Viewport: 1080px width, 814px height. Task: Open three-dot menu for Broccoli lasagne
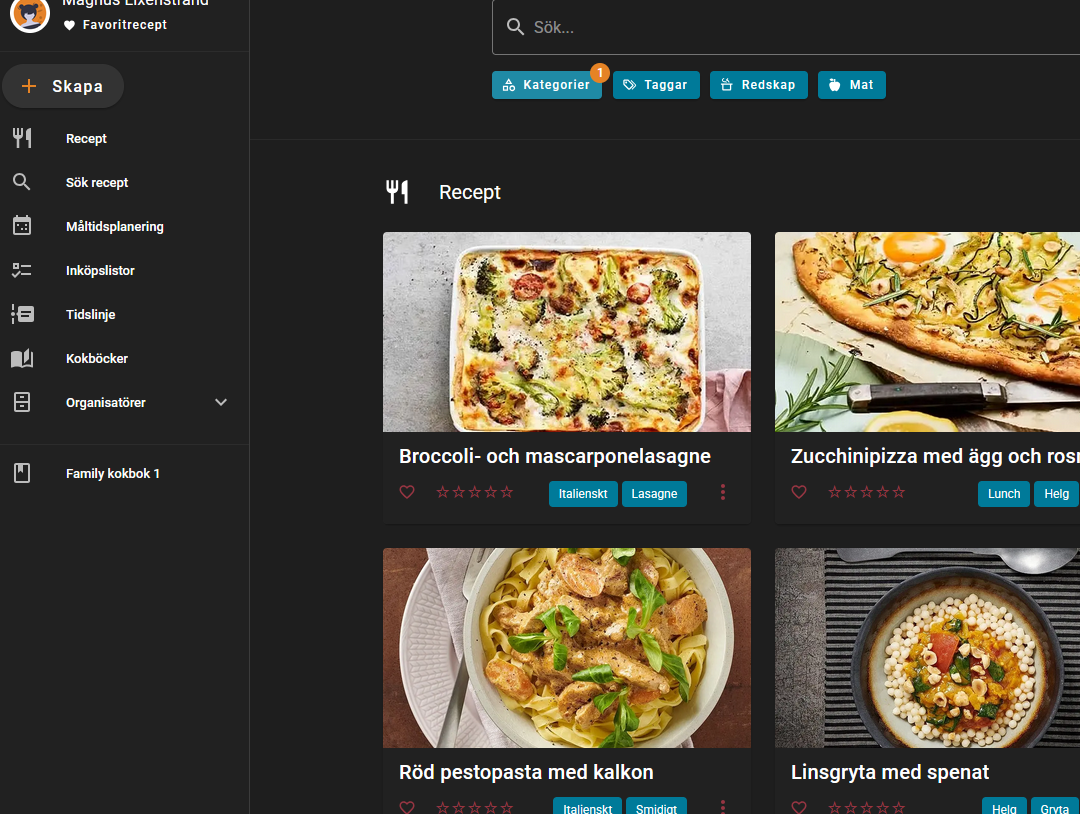tap(723, 492)
